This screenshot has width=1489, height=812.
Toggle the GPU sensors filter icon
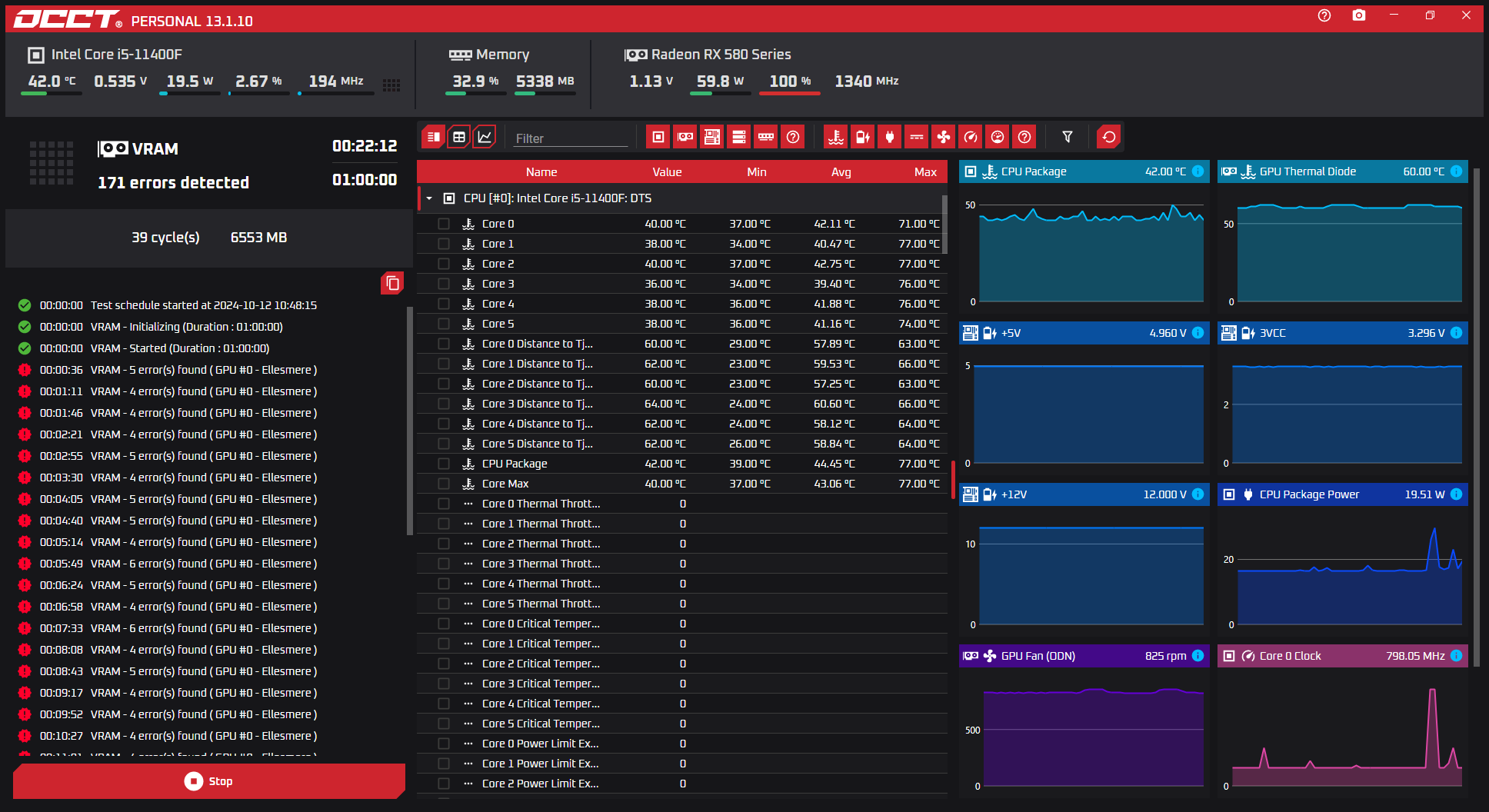pos(685,137)
